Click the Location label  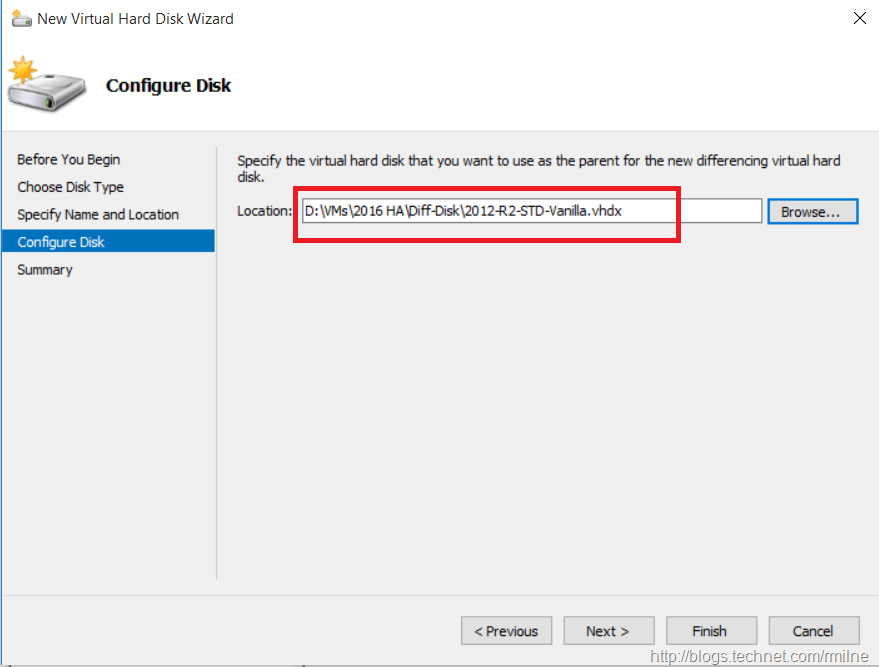coord(264,211)
